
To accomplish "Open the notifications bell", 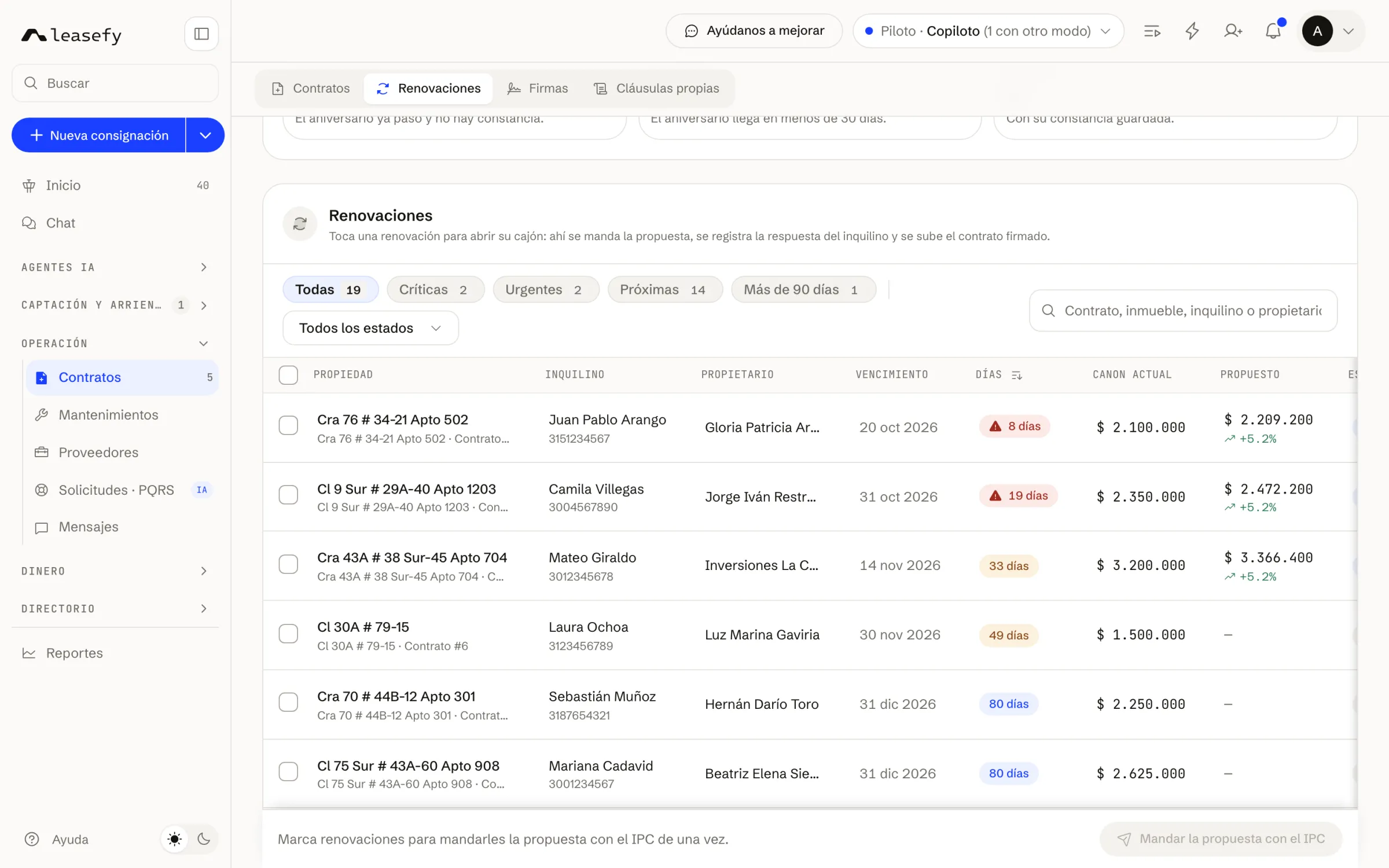I will [1273, 31].
